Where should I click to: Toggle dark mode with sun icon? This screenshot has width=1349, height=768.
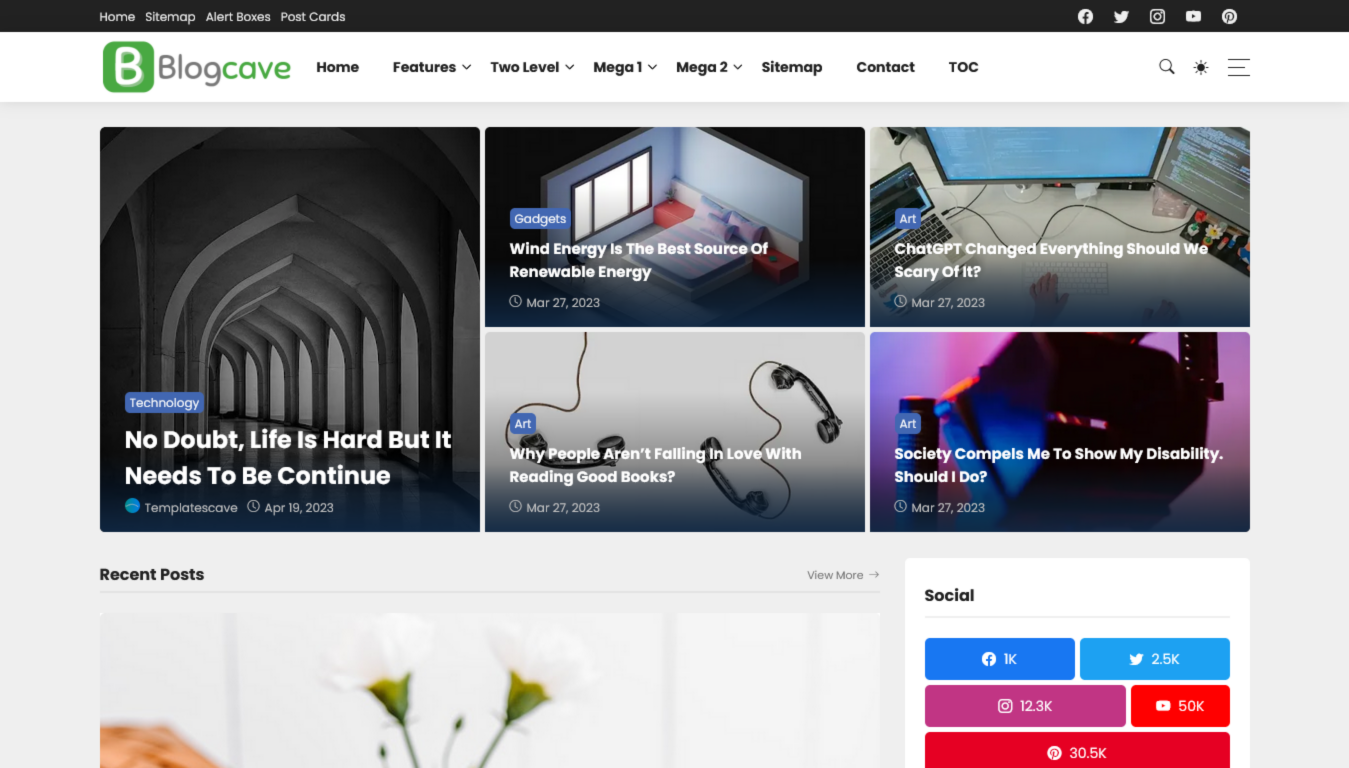(1201, 67)
